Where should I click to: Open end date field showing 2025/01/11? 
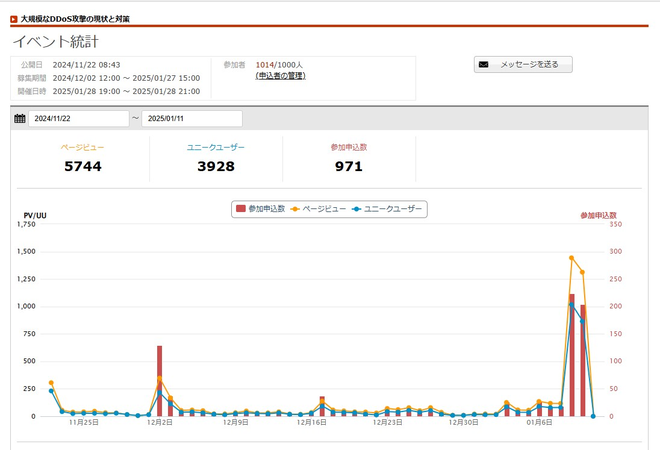coord(190,118)
